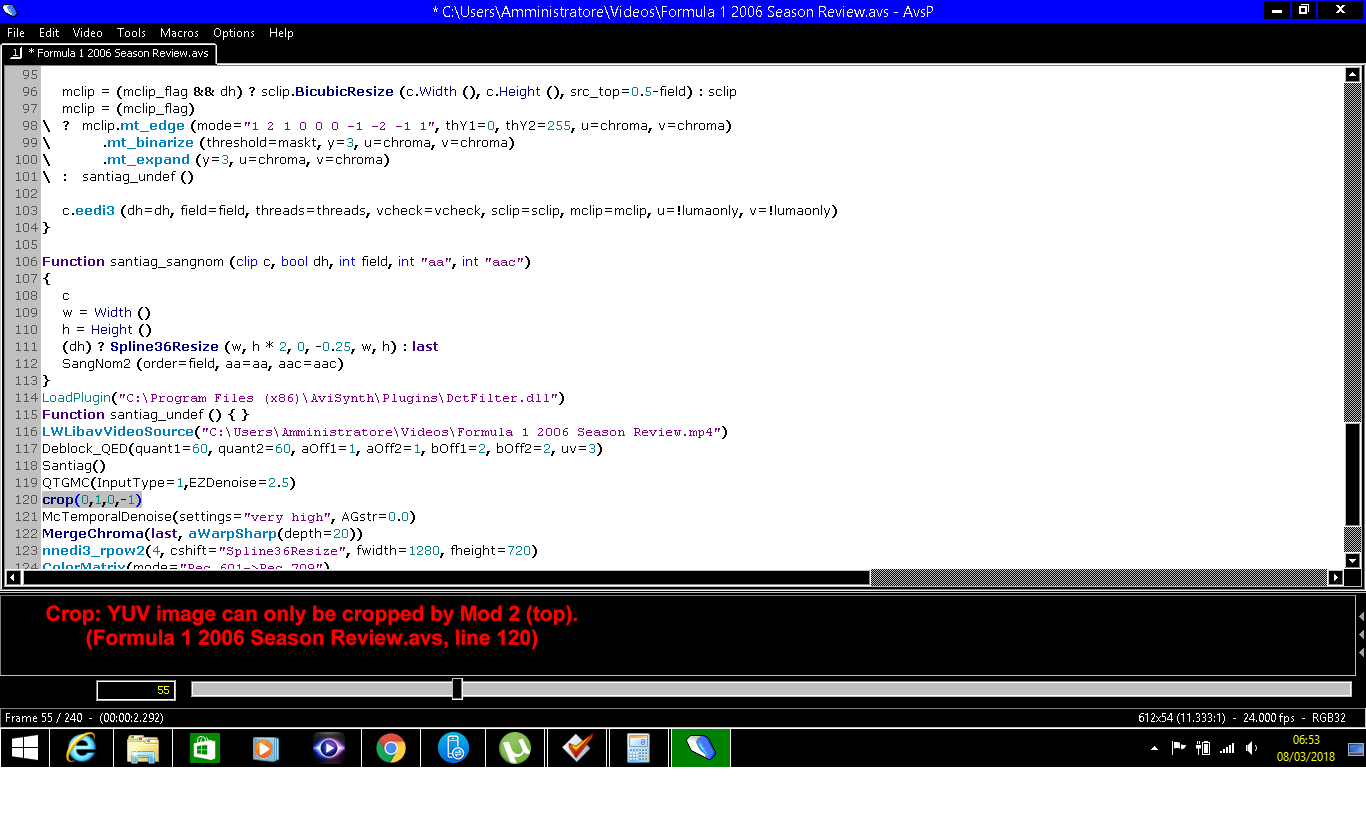This screenshot has height=820, width=1366.
Task: Click the horizontal scrollbar thumb below the script
Action: [446, 578]
